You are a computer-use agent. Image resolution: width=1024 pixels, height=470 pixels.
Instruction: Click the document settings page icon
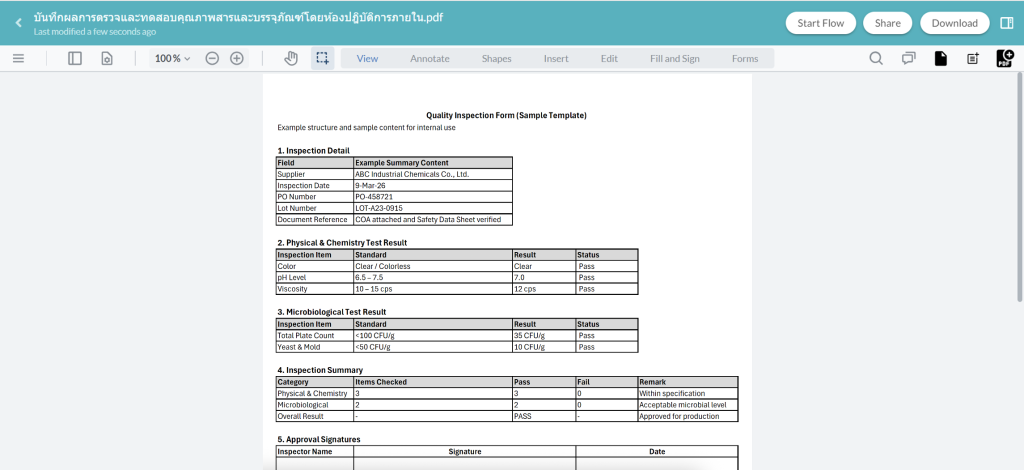coord(106,58)
